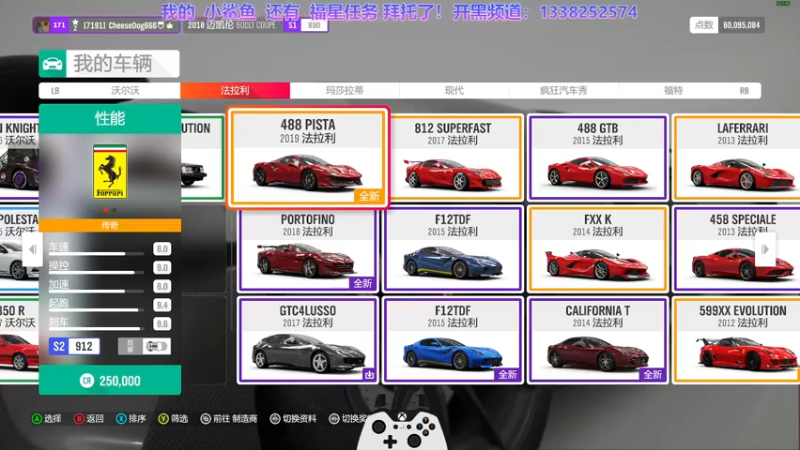Click the shield icon after the player name
This screenshot has width=800, height=450.
click(161, 25)
